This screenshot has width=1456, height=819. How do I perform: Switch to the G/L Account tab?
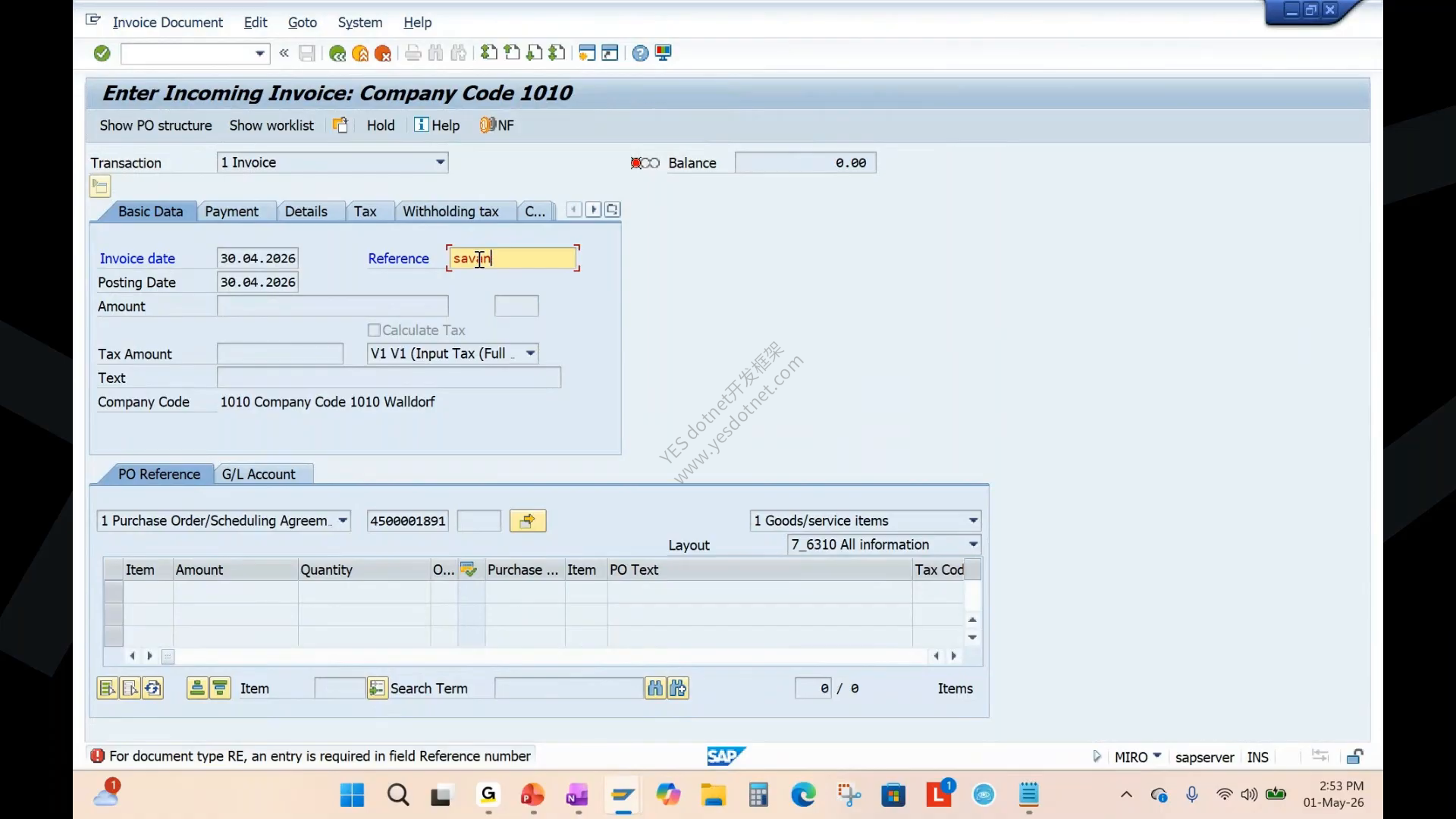259,475
